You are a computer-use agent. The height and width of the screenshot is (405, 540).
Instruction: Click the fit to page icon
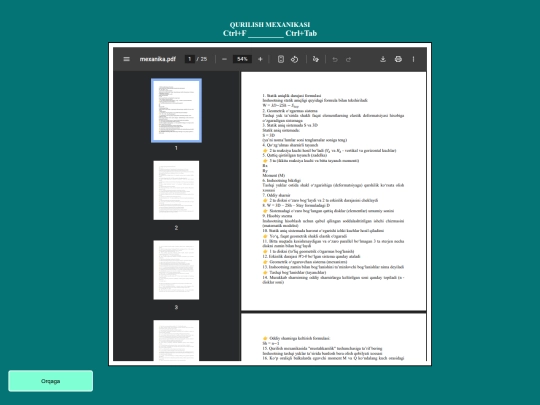click(281, 59)
